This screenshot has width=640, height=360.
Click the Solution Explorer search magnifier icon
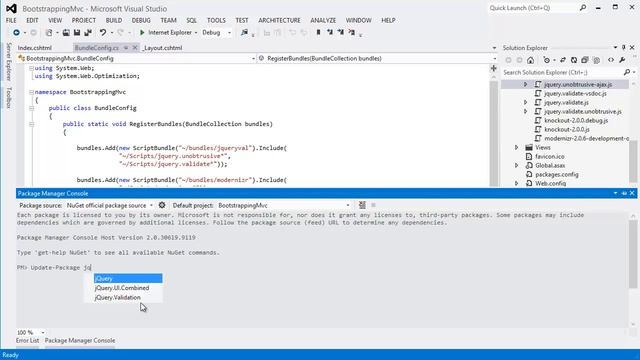(x=627, y=72)
